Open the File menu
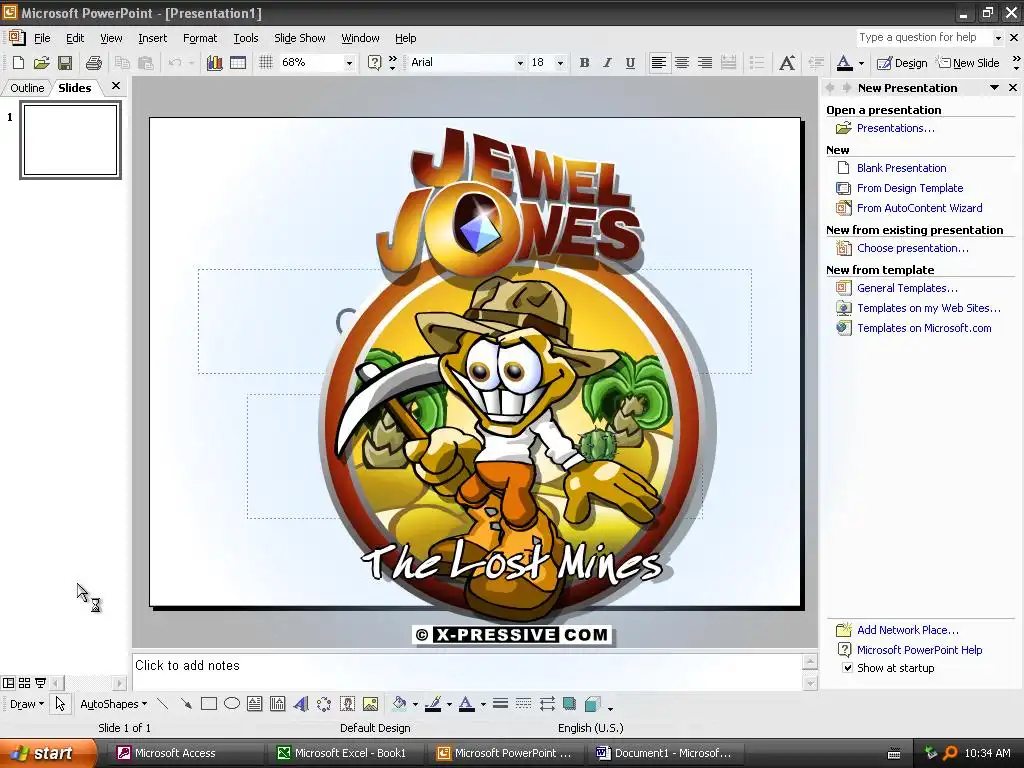The height and width of the screenshot is (768, 1024). click(42, 38)
